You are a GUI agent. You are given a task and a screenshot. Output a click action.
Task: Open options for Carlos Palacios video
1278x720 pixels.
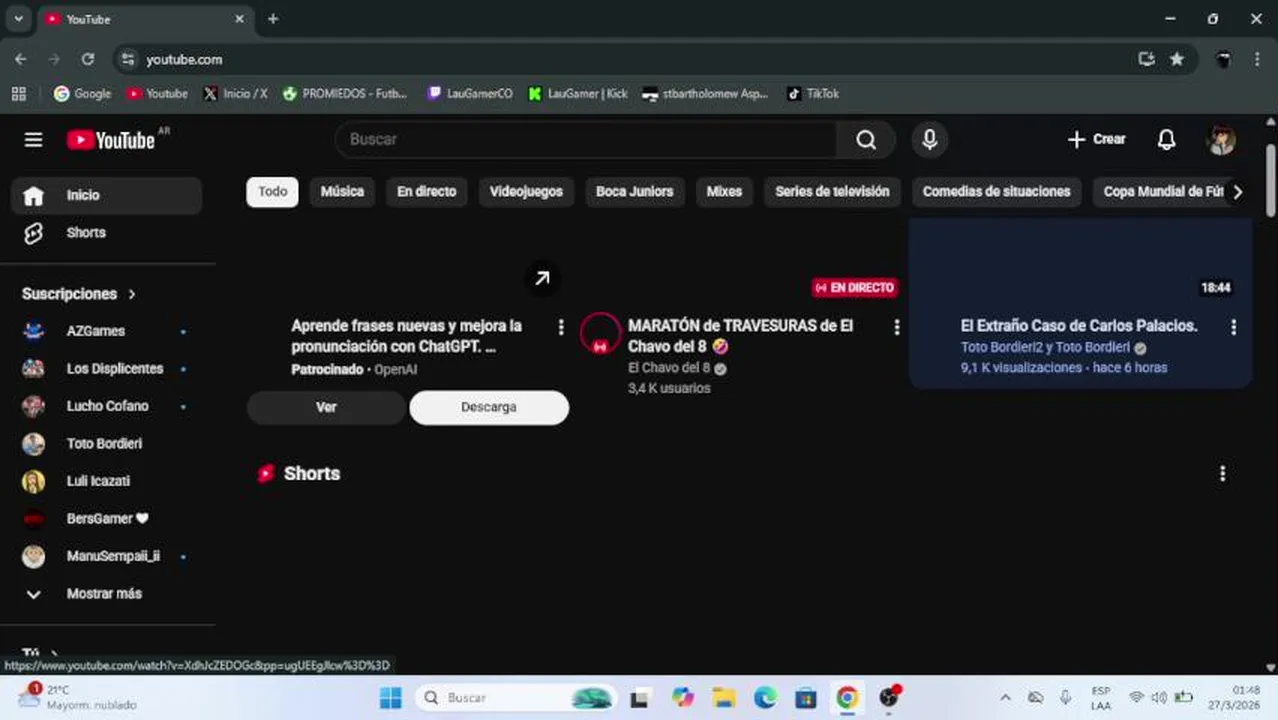(x=1233, y=327)
